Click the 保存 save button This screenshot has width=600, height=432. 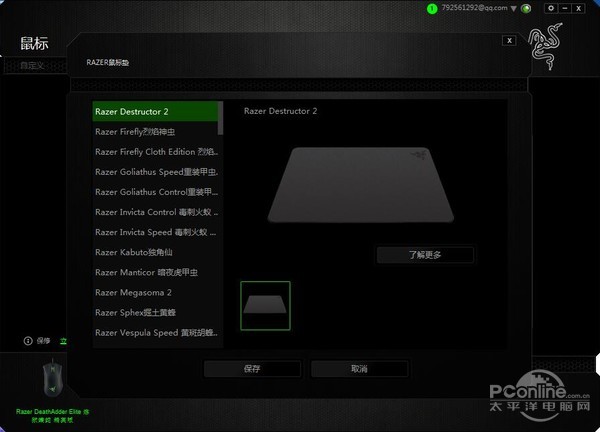pyautogui.click(x=252, y=369)
